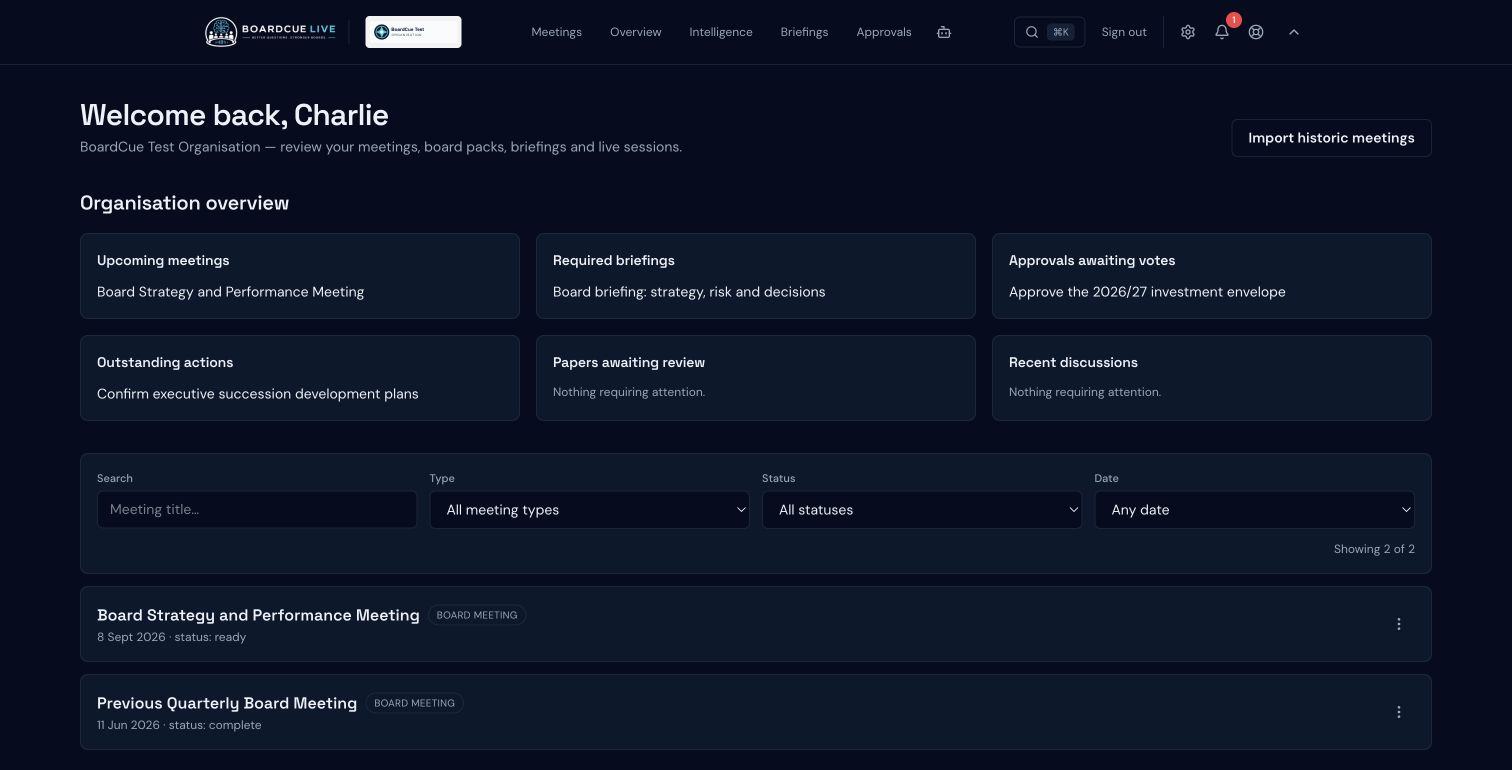
Task: Open the Papers awaiting review card
Action: [756, 378]
